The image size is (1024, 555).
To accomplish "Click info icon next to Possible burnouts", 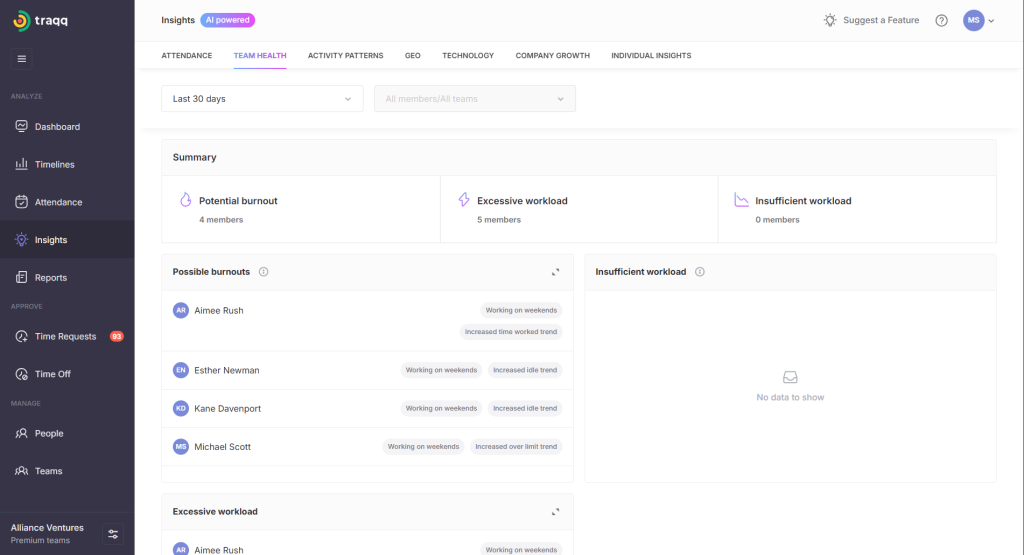I will coord(263,272).
